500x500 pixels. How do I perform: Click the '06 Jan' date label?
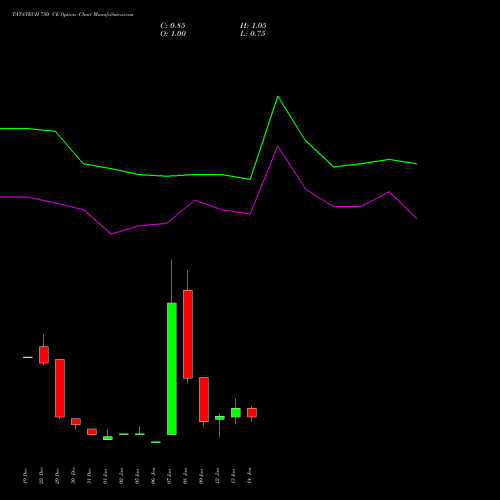[154, 476]
